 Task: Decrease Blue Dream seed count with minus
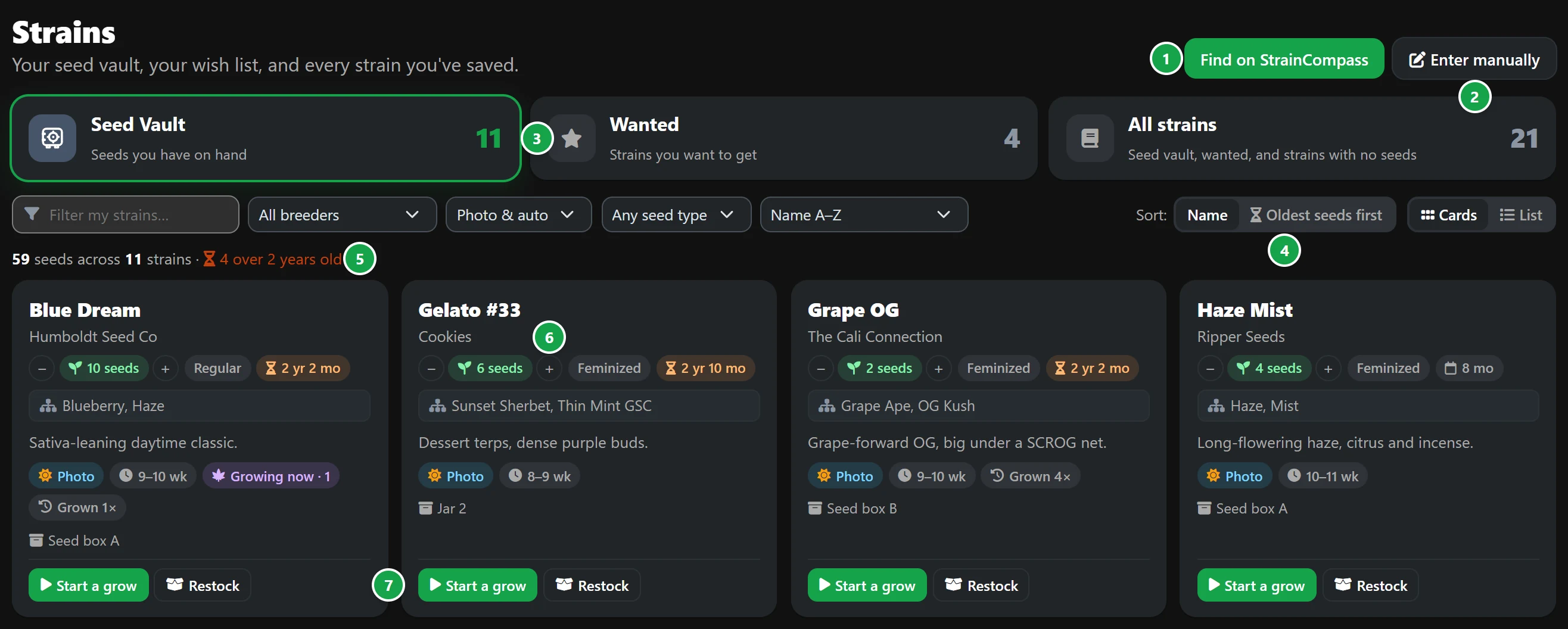42,369
